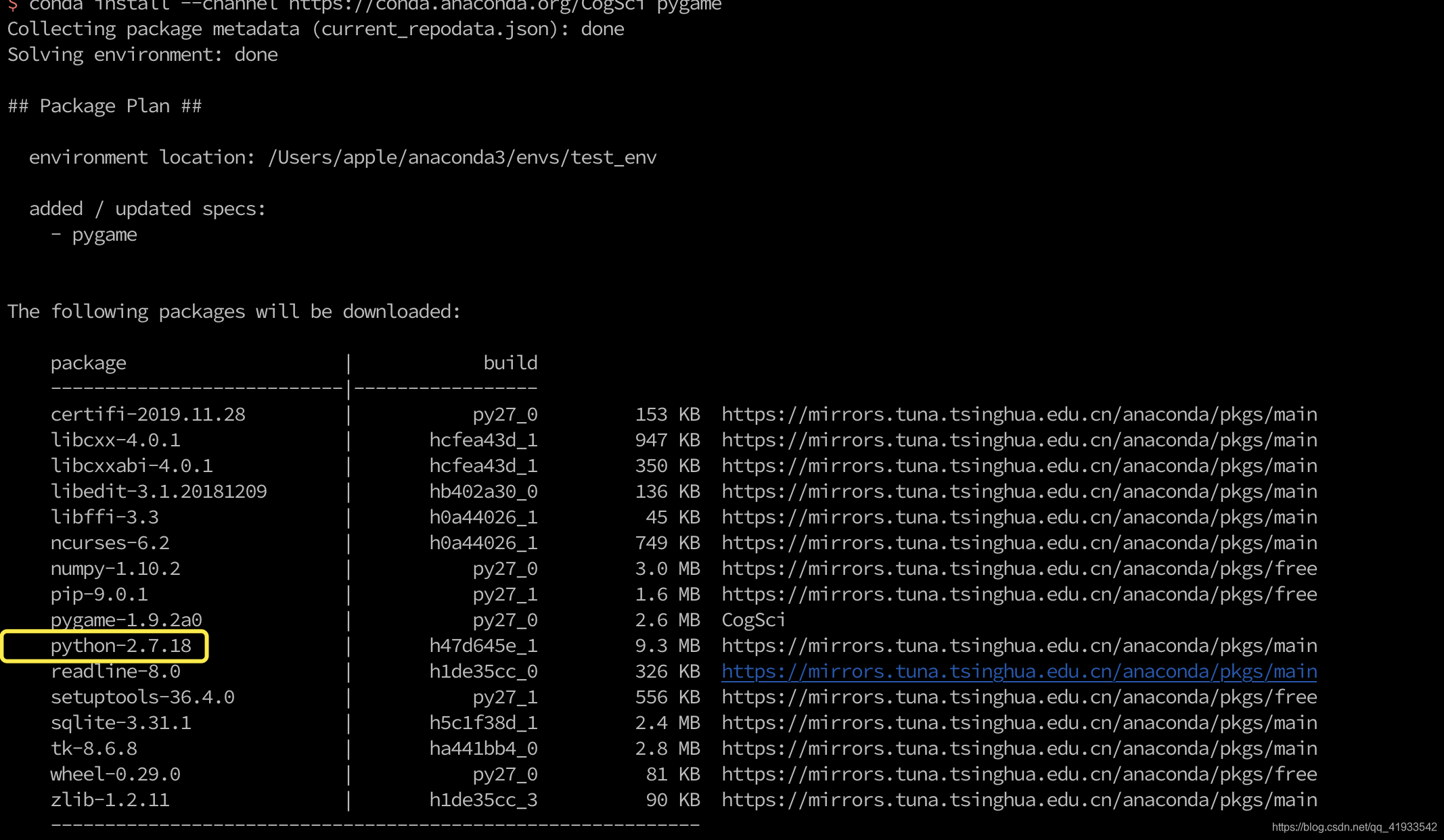The width and height of the screenshot is (1444, 840).
Task: Click the hb402a30_0 build string
Action: click(484, 492)
